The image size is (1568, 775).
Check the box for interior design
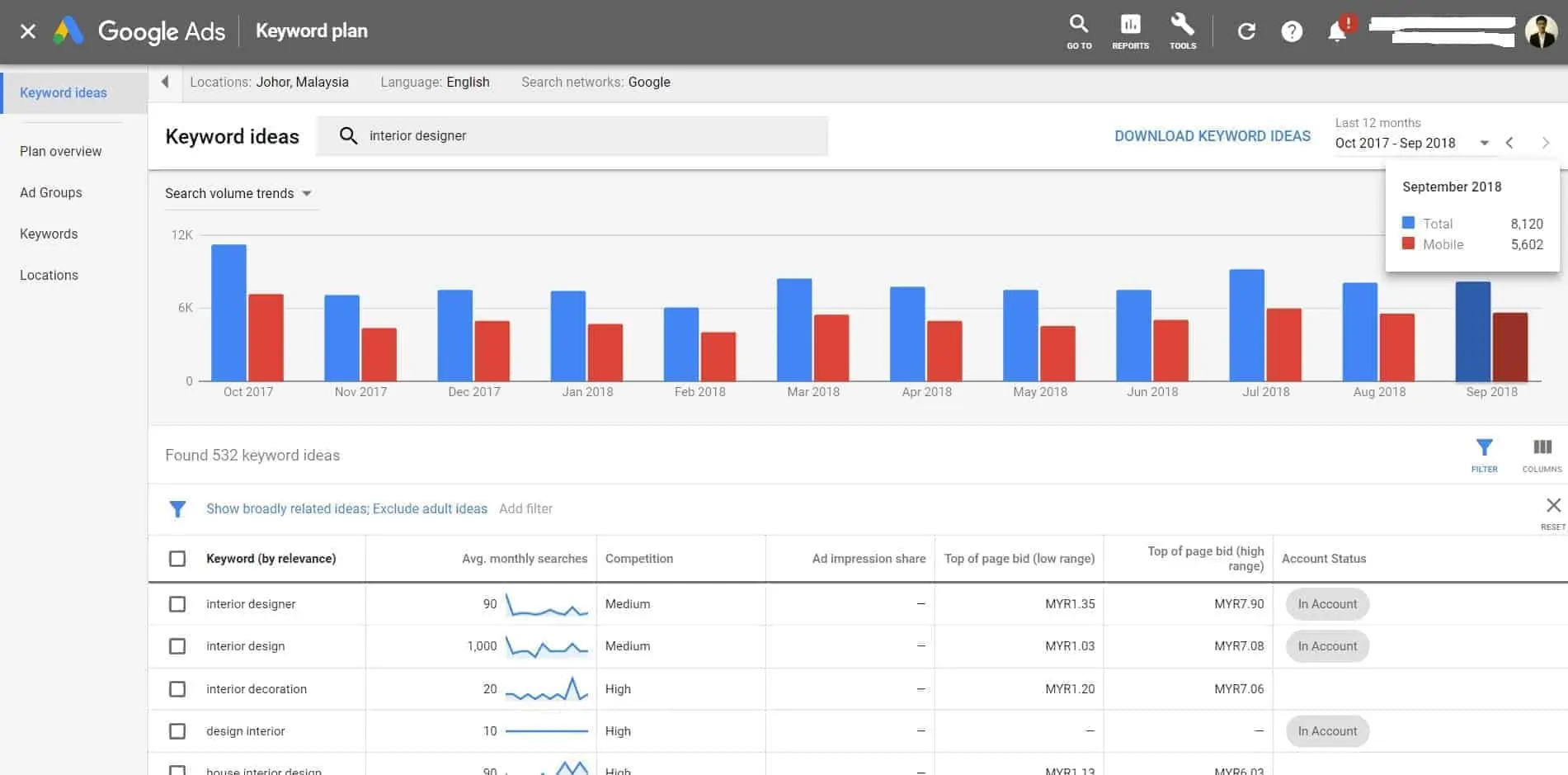click(177, 646)
